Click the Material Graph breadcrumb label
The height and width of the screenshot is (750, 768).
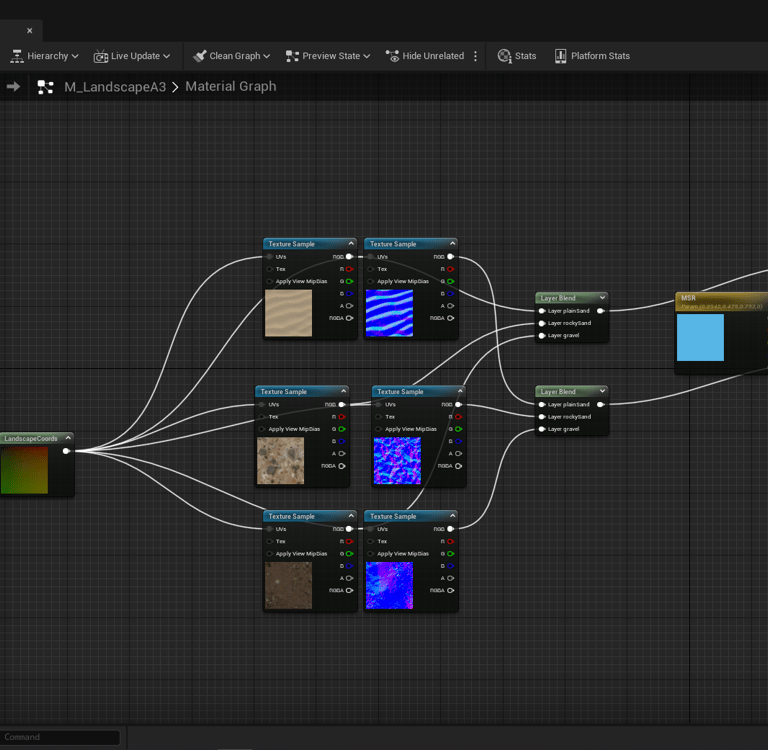(x=230, y=87)
